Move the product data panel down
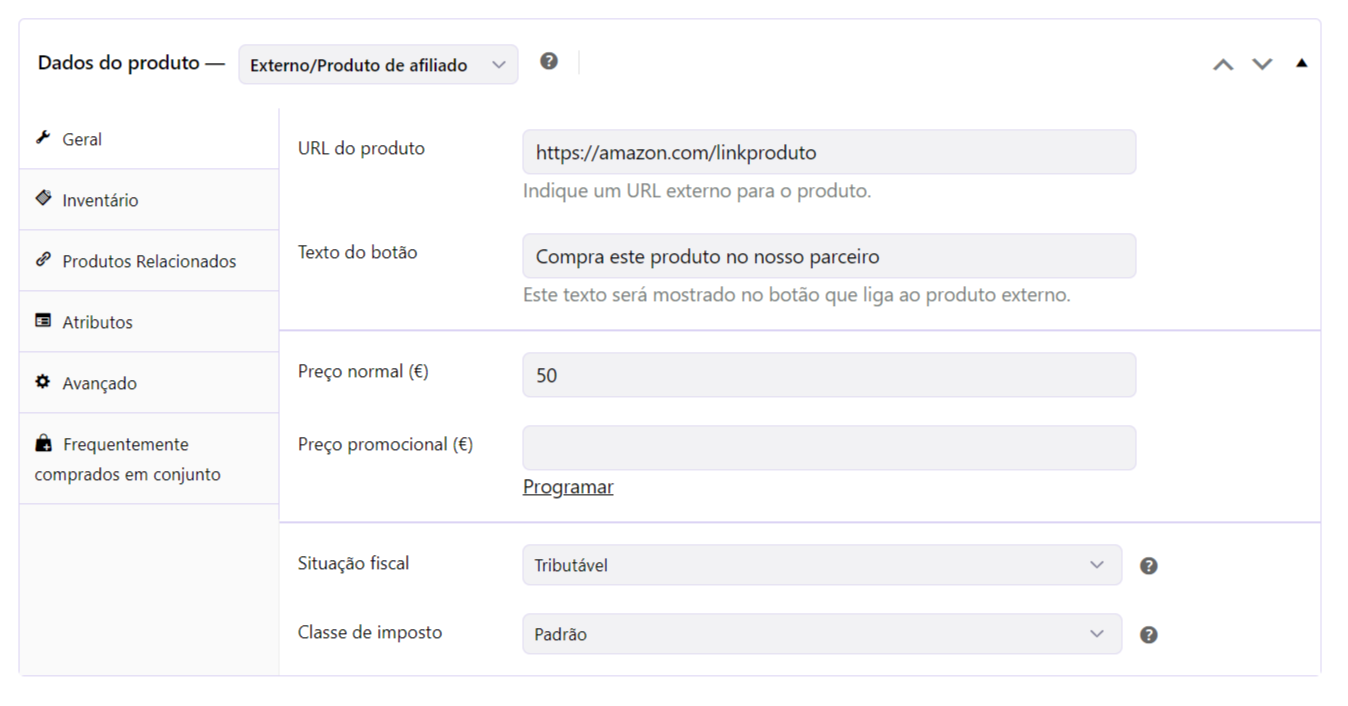The width and height of the screenshot is (1348, 706). click(1263, 64)
